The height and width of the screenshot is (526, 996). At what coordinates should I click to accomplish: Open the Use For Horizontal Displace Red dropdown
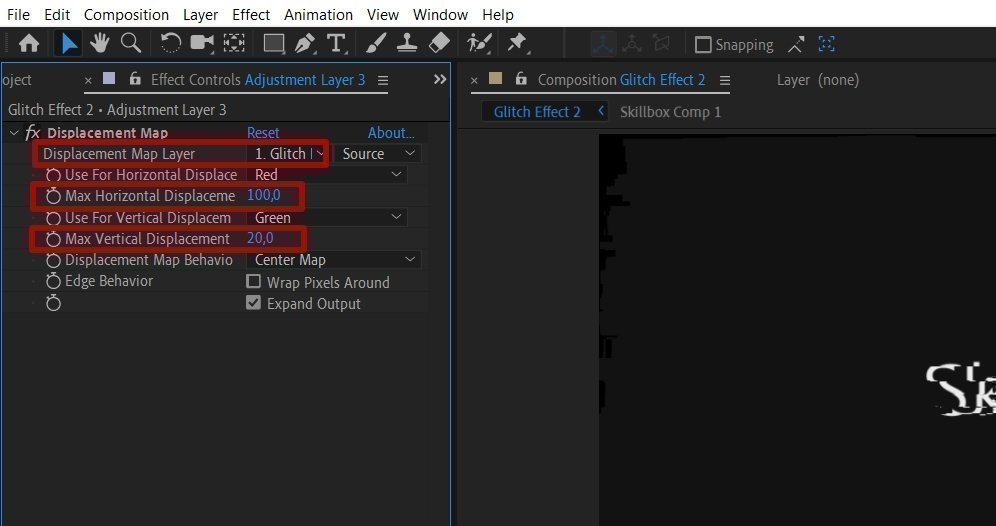326,175
